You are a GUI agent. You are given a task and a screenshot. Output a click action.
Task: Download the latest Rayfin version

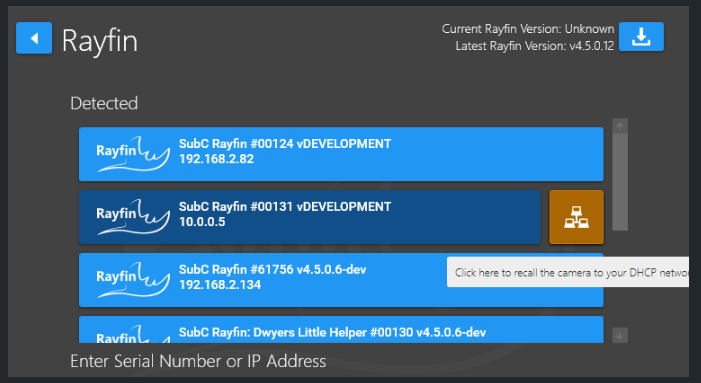[641, 37]
